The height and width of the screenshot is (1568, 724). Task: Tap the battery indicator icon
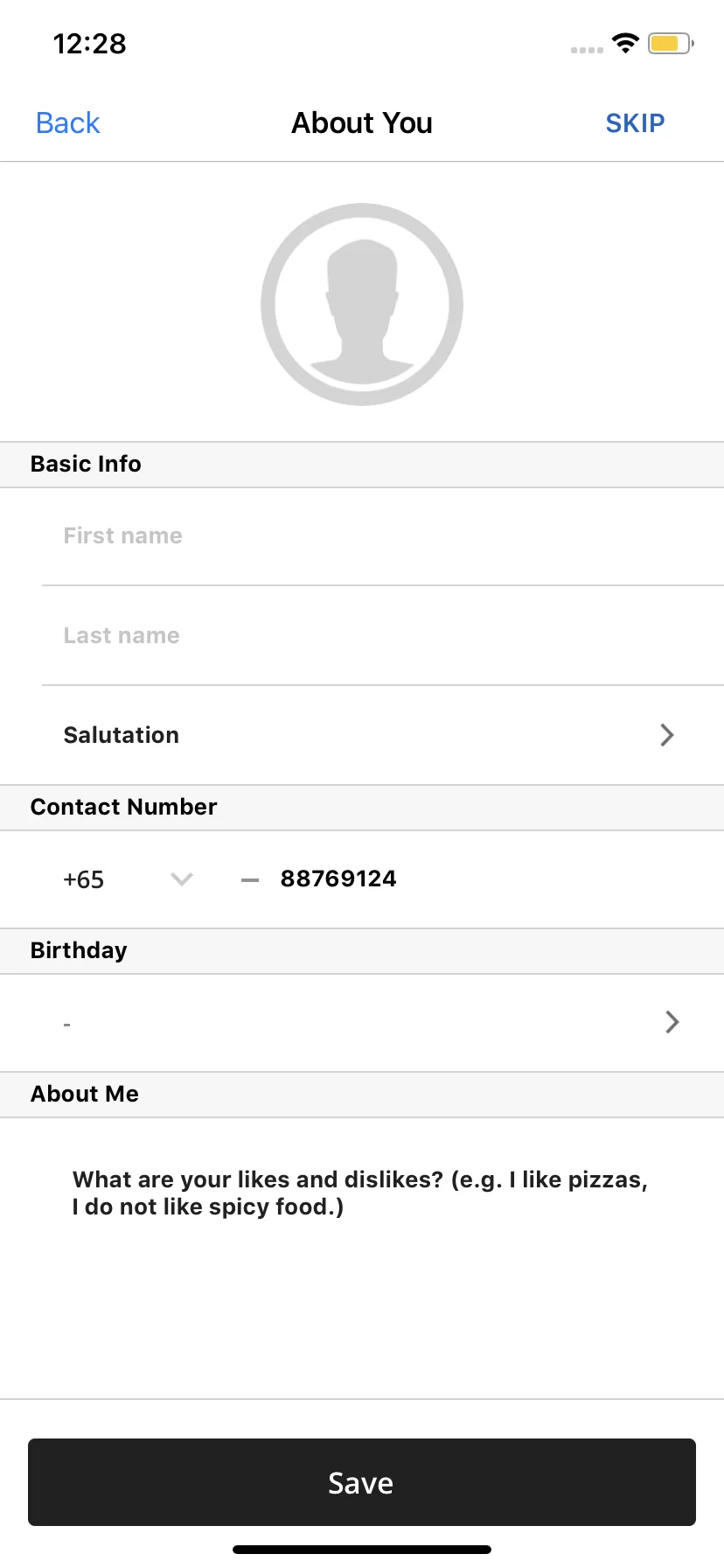pyautogui.click(x=671, y=43)
